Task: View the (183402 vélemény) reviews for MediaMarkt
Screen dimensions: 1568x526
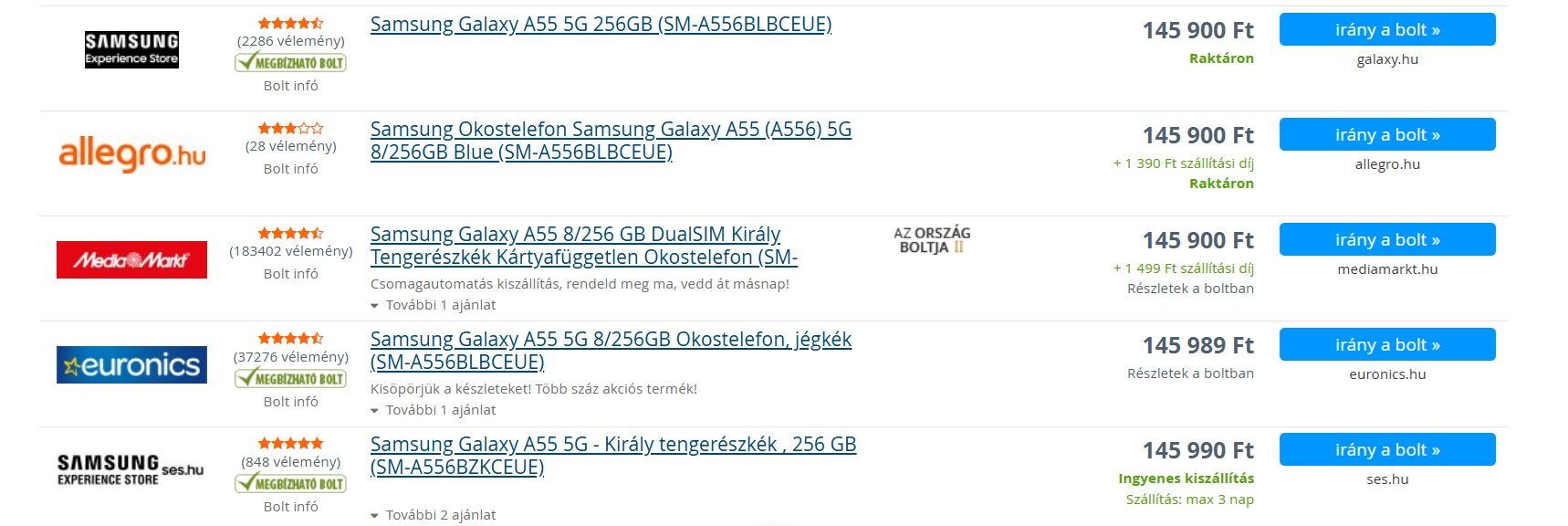Action: pos(290,251)
